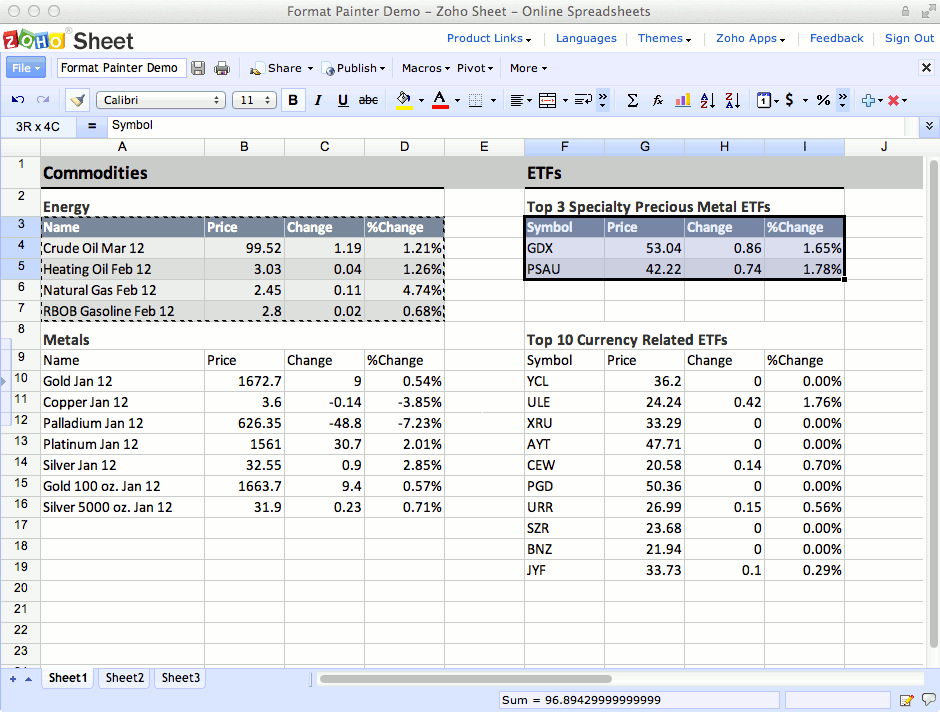Click the AutoSum sigma icon
The height and width of the screenshot is (712, 940).
pyautogui.click(x=632, y=100)
